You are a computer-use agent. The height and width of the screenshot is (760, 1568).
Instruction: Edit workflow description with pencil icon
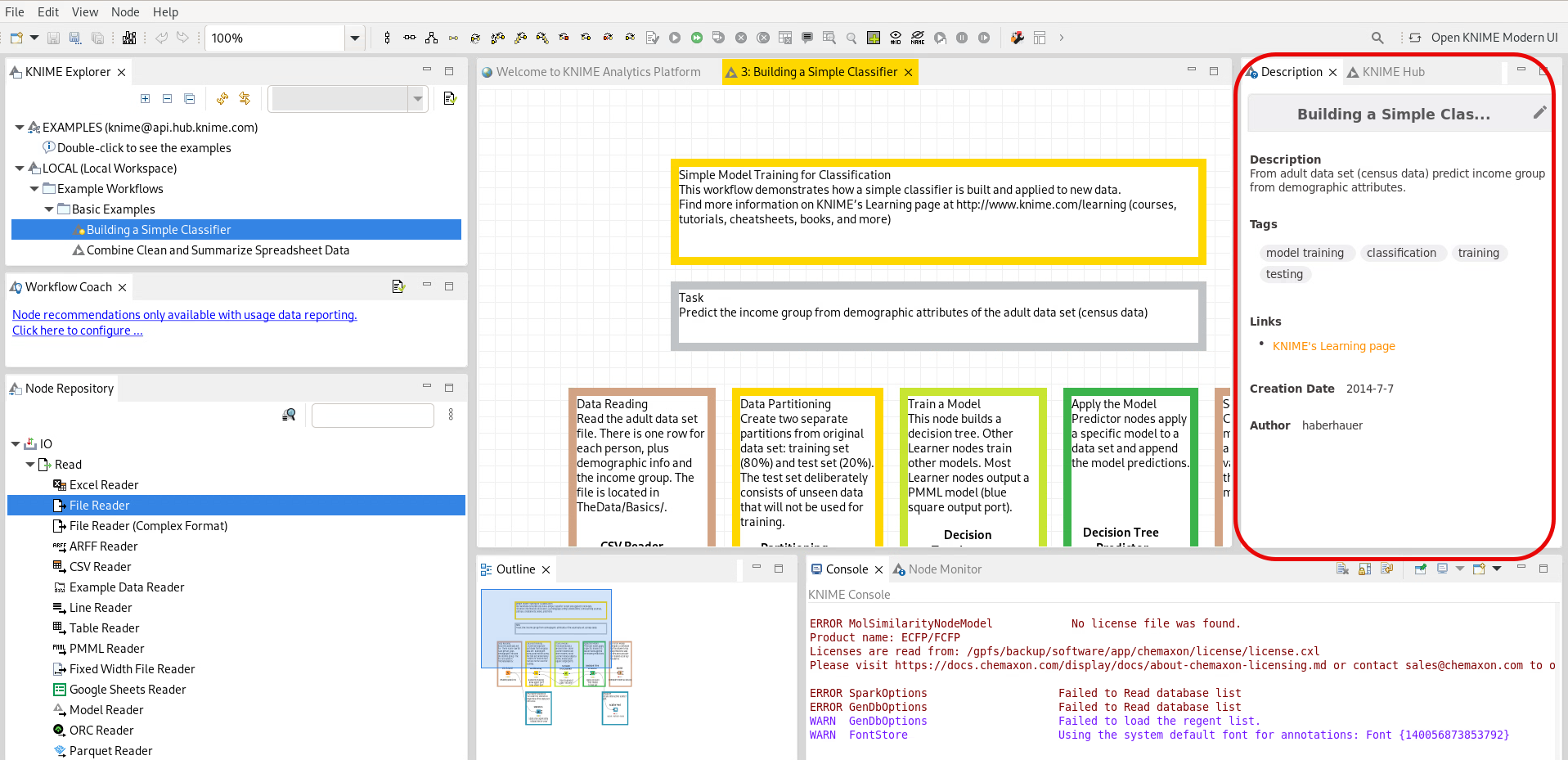pyautogui.click(x=1539, y=113)
